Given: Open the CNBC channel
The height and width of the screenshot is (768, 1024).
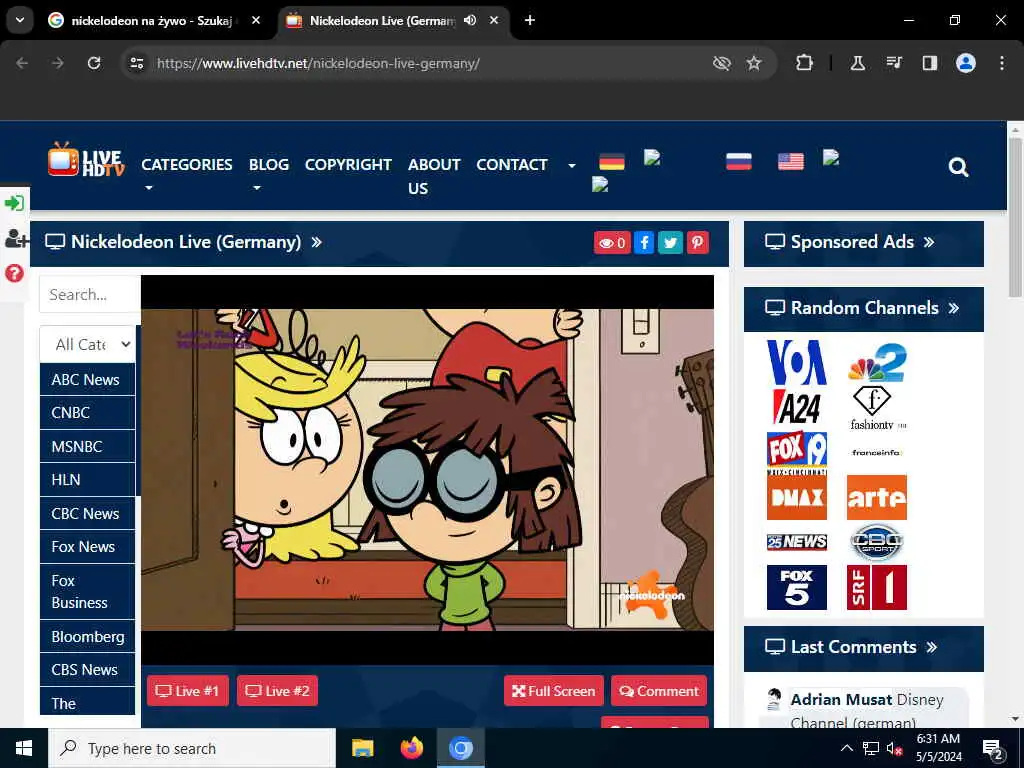Looking at the screenshot, I should (88, 413).
